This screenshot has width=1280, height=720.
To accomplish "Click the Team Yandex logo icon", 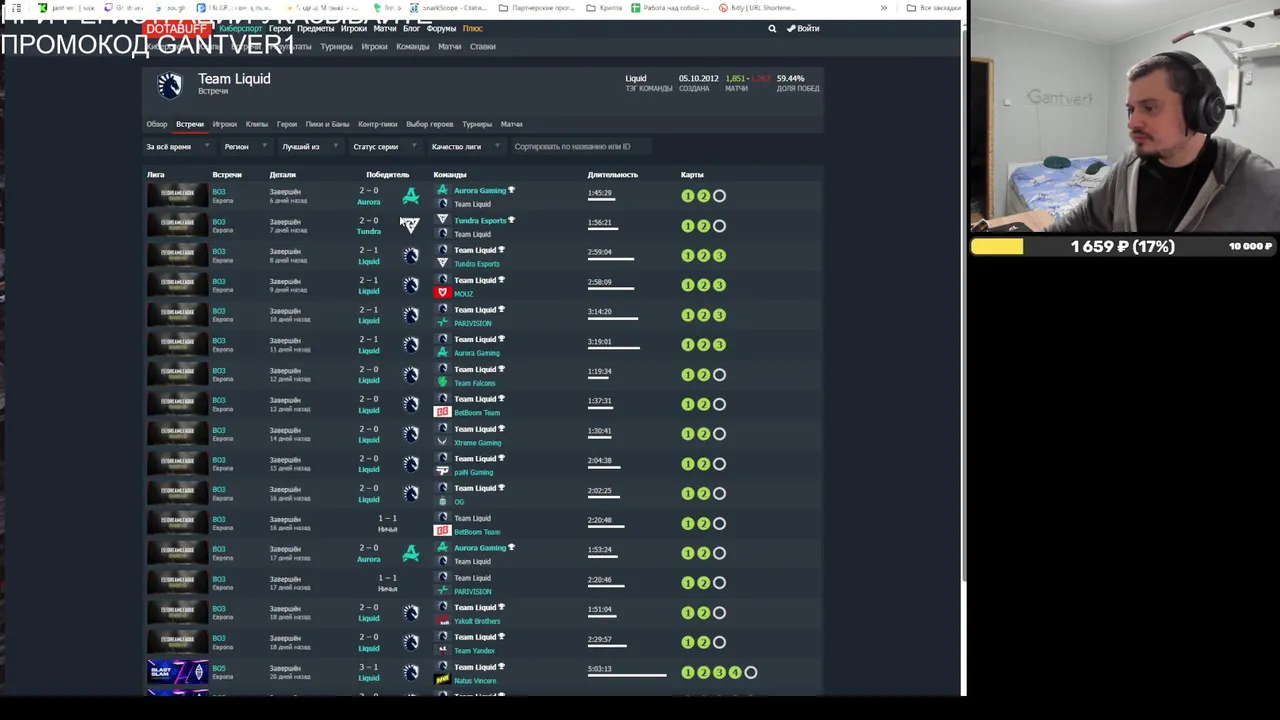I will [442, 650].
